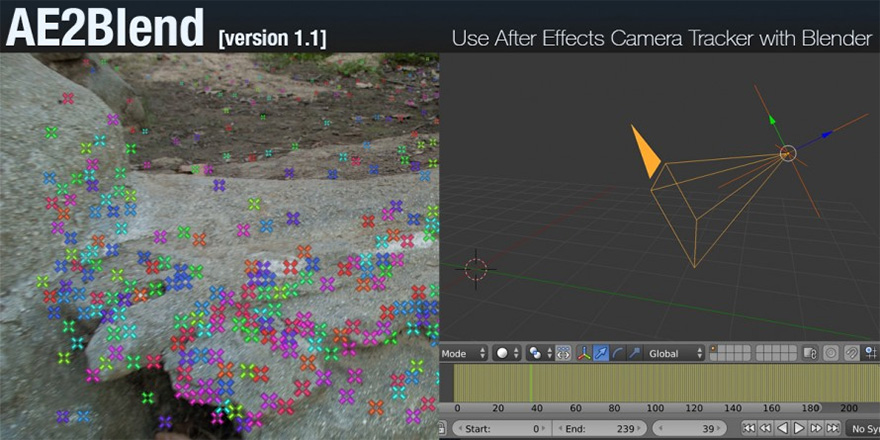The width and height of the screenshot is (880, 440).
Task: Open the Global transform orientation dropdown
Action: coord(674,354)
